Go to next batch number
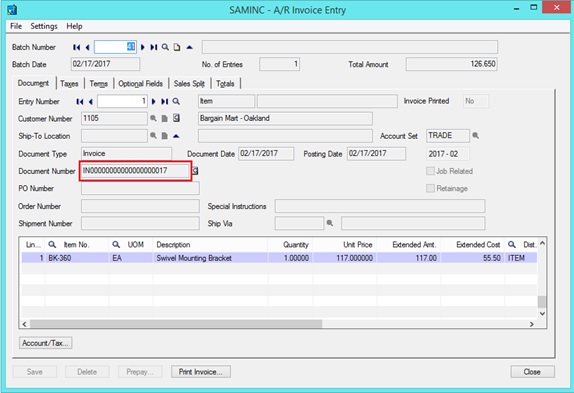The height and width of the screenshot is (393, 574). (143, 47)
